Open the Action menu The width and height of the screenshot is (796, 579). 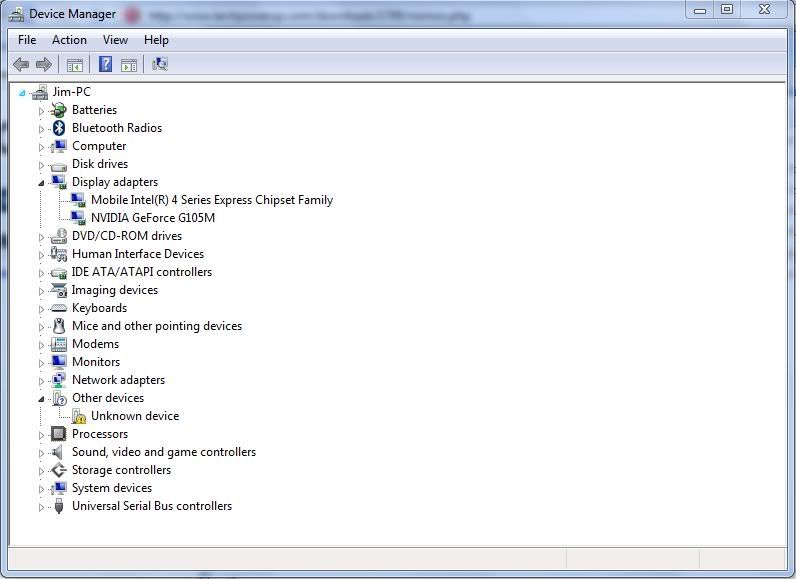69,40
